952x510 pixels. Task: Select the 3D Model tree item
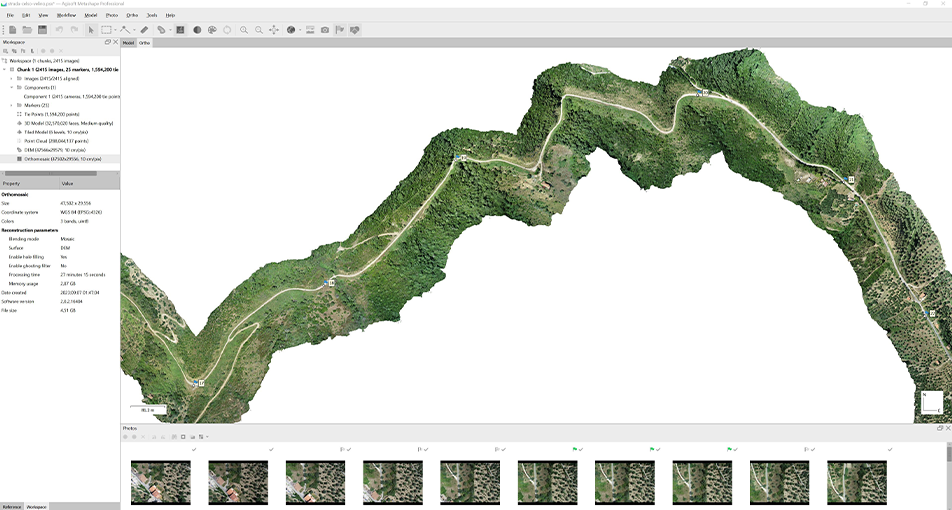[65, 123]
